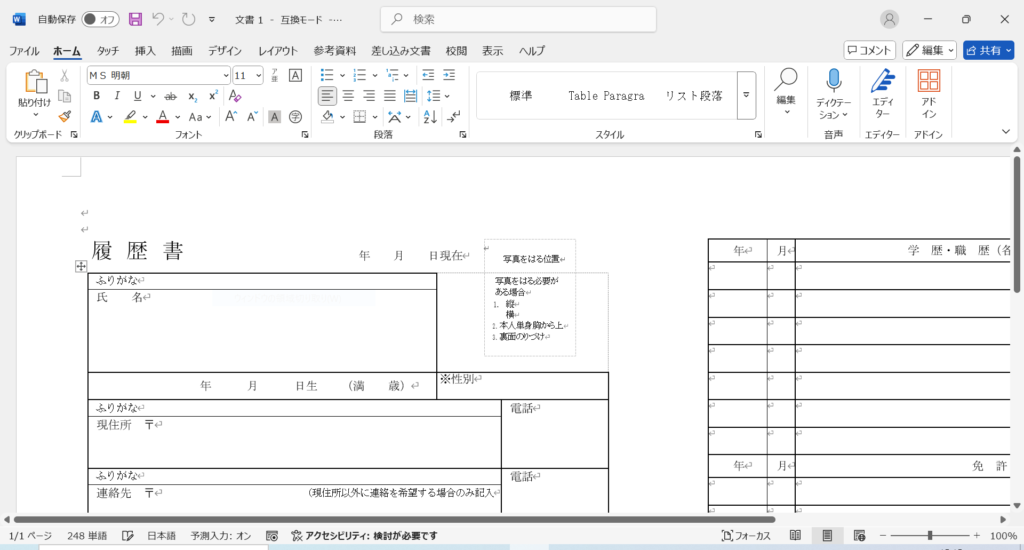Viewport: 1024px width, 550px height.
Task: Click the zoom slider in status bar
Action: coord(930,536)
